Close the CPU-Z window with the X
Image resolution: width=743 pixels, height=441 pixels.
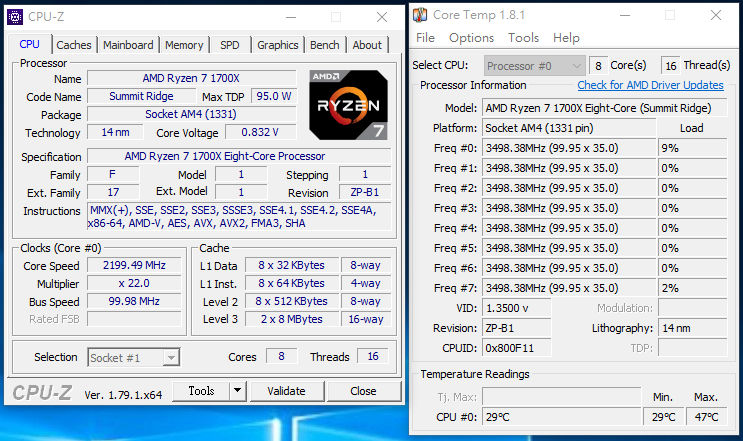(x=382, y=18)
